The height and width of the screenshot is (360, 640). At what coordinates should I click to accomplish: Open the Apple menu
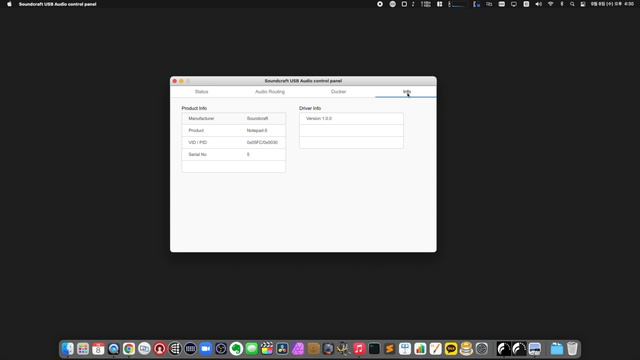click(9, 4)
